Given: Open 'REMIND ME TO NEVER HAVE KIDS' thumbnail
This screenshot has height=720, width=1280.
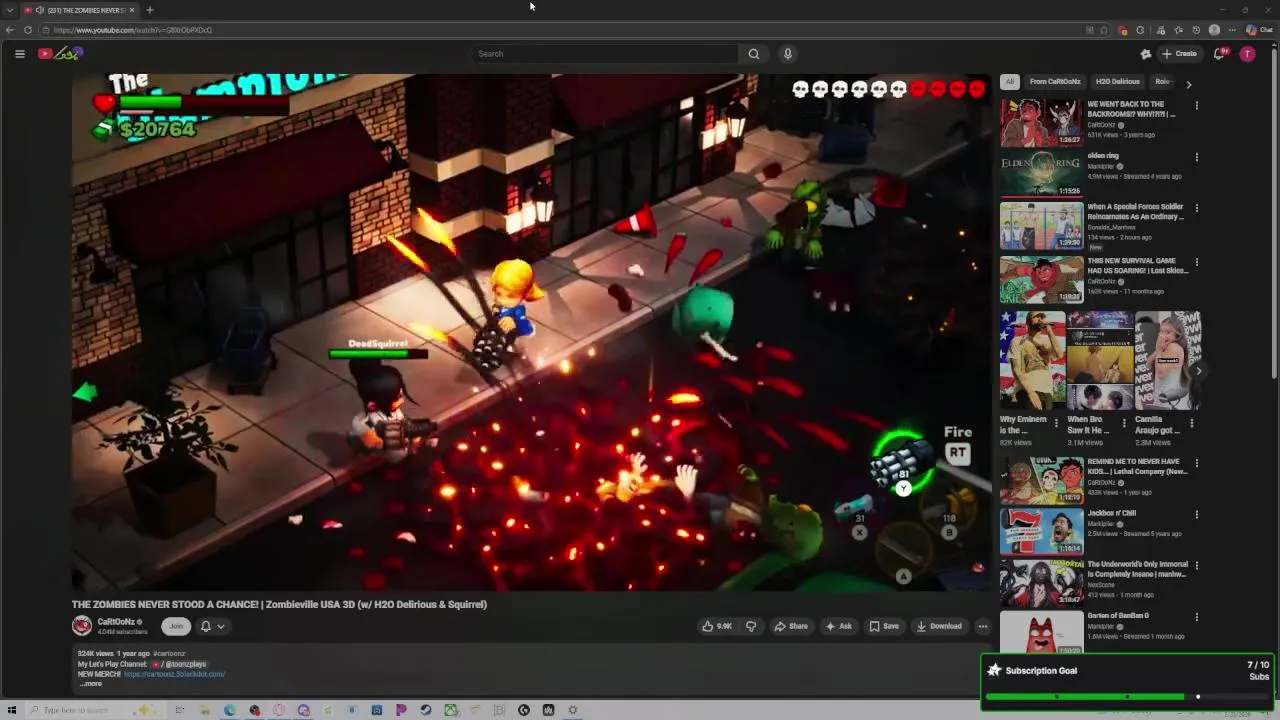Looking at the screenshot, I should (1041, 480).
